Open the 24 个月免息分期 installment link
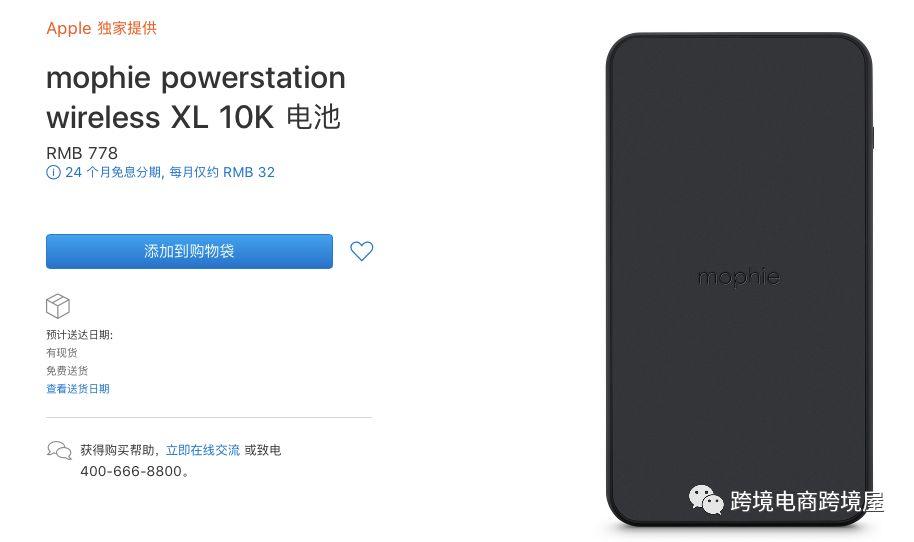The image size is (914, 542). [170, 173]
